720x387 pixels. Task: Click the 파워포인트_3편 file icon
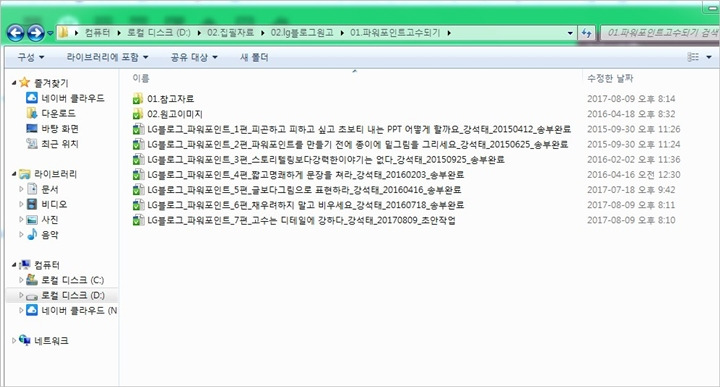click(x=138, y=159)
